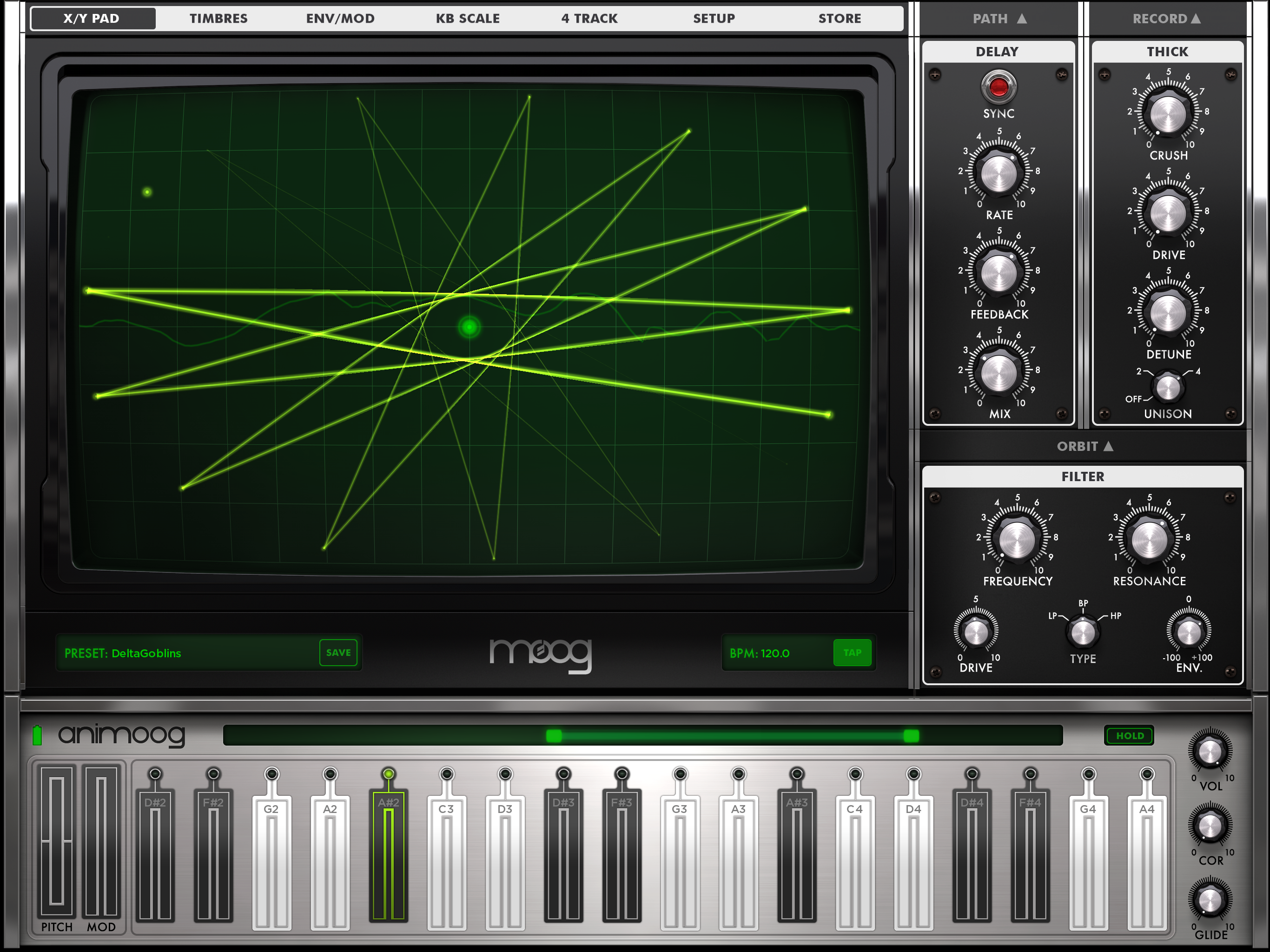Image resolution: width=1270 pixels, height=952 pixels.
Task: Expand the ORBIT panel
Action: [1084, 446]
